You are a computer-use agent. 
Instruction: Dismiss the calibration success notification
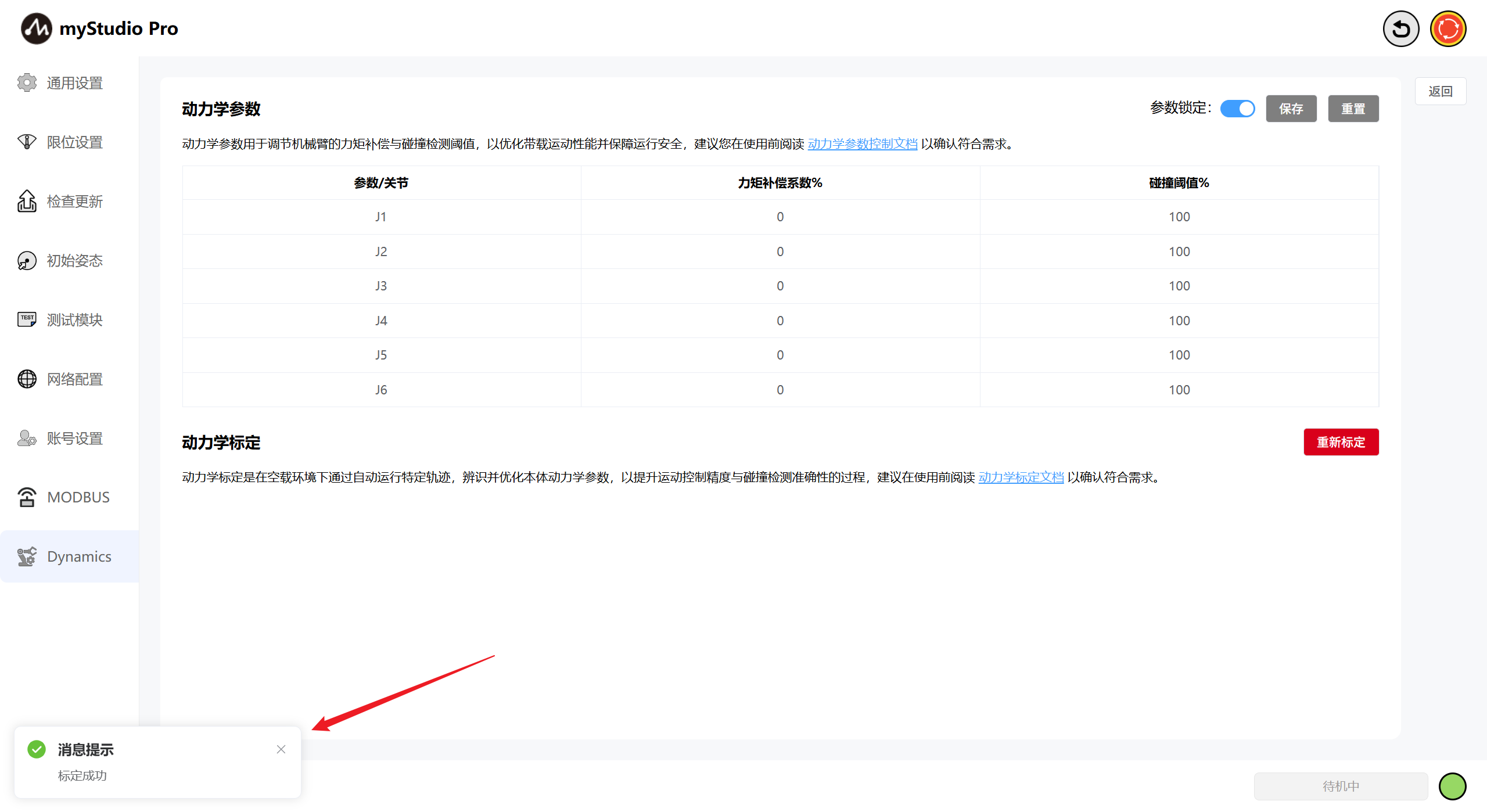coord(281,749)
